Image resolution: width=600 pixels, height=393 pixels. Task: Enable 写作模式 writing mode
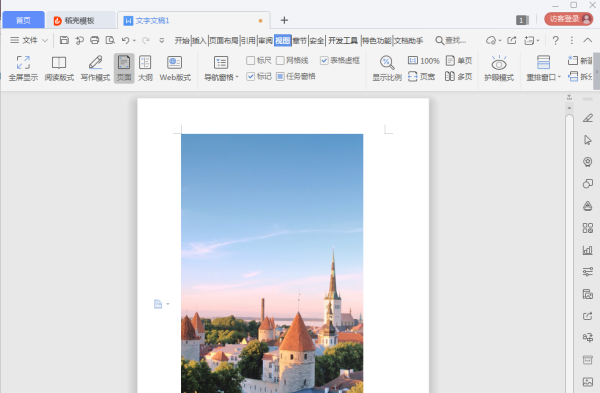[95, 68]
